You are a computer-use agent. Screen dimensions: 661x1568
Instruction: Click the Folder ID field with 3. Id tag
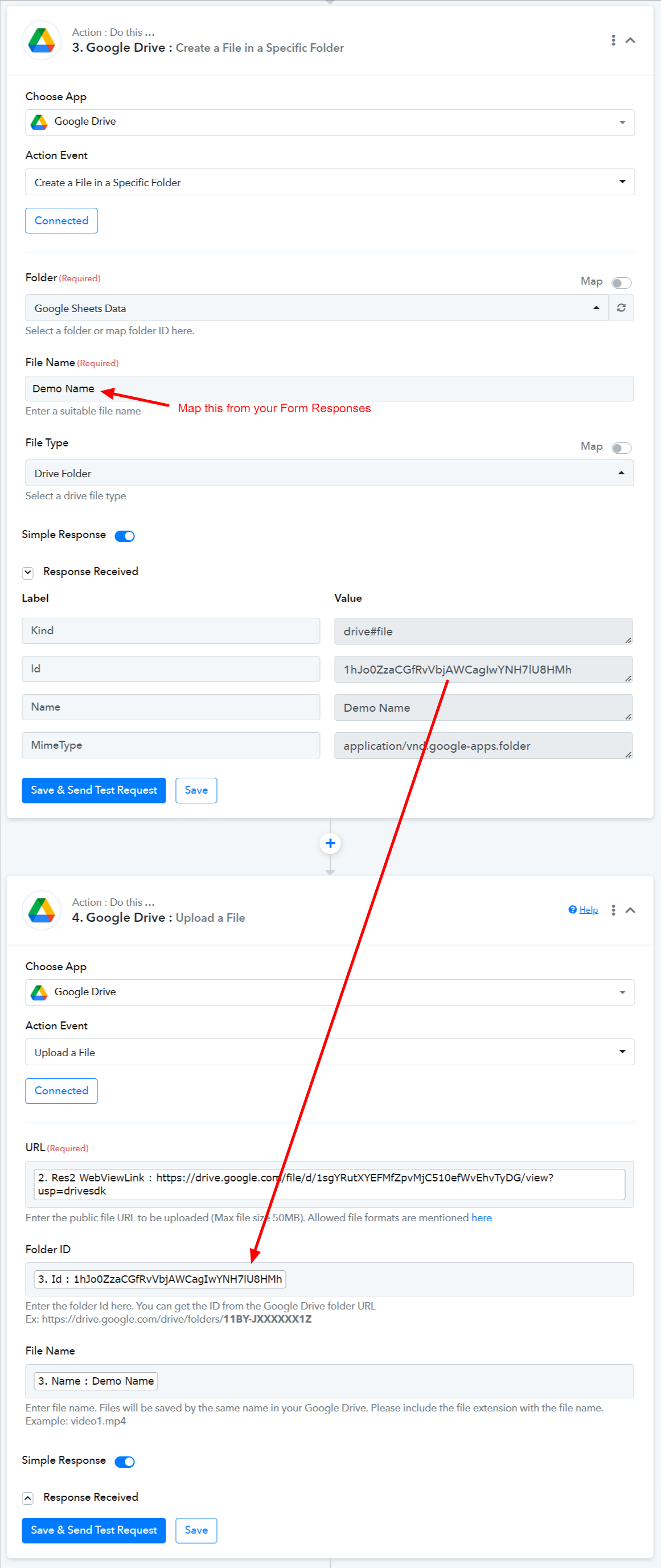[x=329, y=1279]
